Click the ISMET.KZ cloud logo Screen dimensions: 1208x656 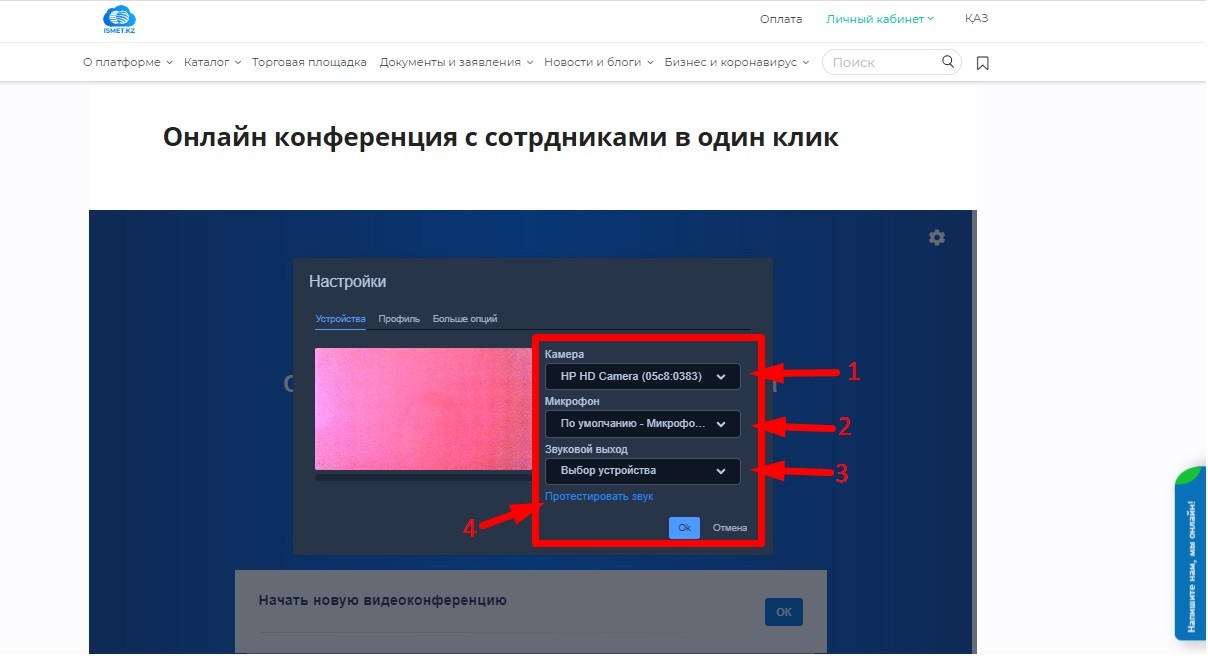pyautogui.click(x=119, y=19)
